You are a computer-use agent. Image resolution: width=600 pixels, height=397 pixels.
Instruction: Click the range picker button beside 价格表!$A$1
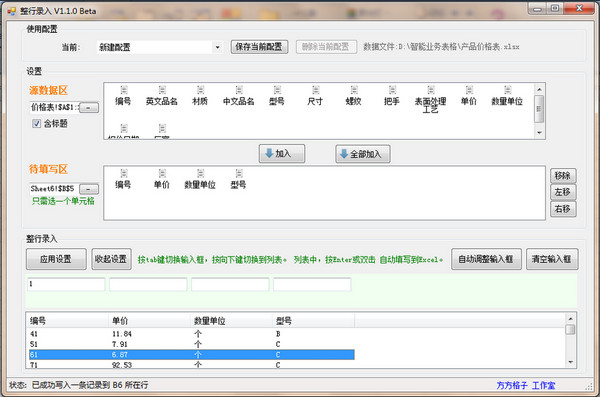[88, 108]
